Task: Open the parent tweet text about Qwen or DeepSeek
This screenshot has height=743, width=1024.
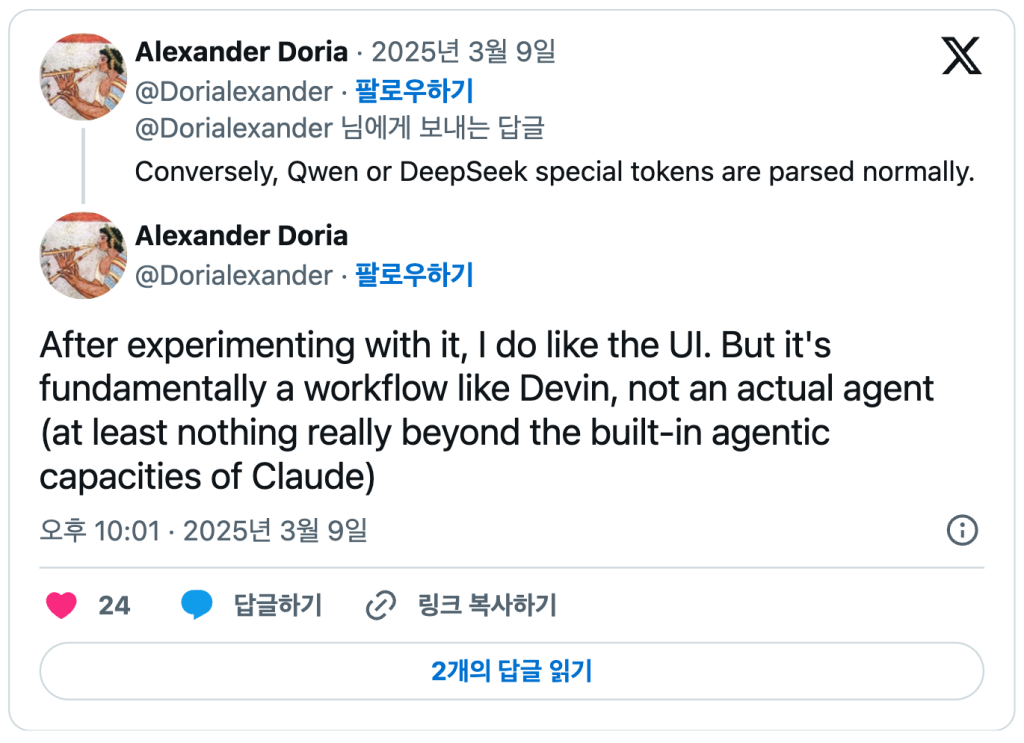Action: click(554, 172)
